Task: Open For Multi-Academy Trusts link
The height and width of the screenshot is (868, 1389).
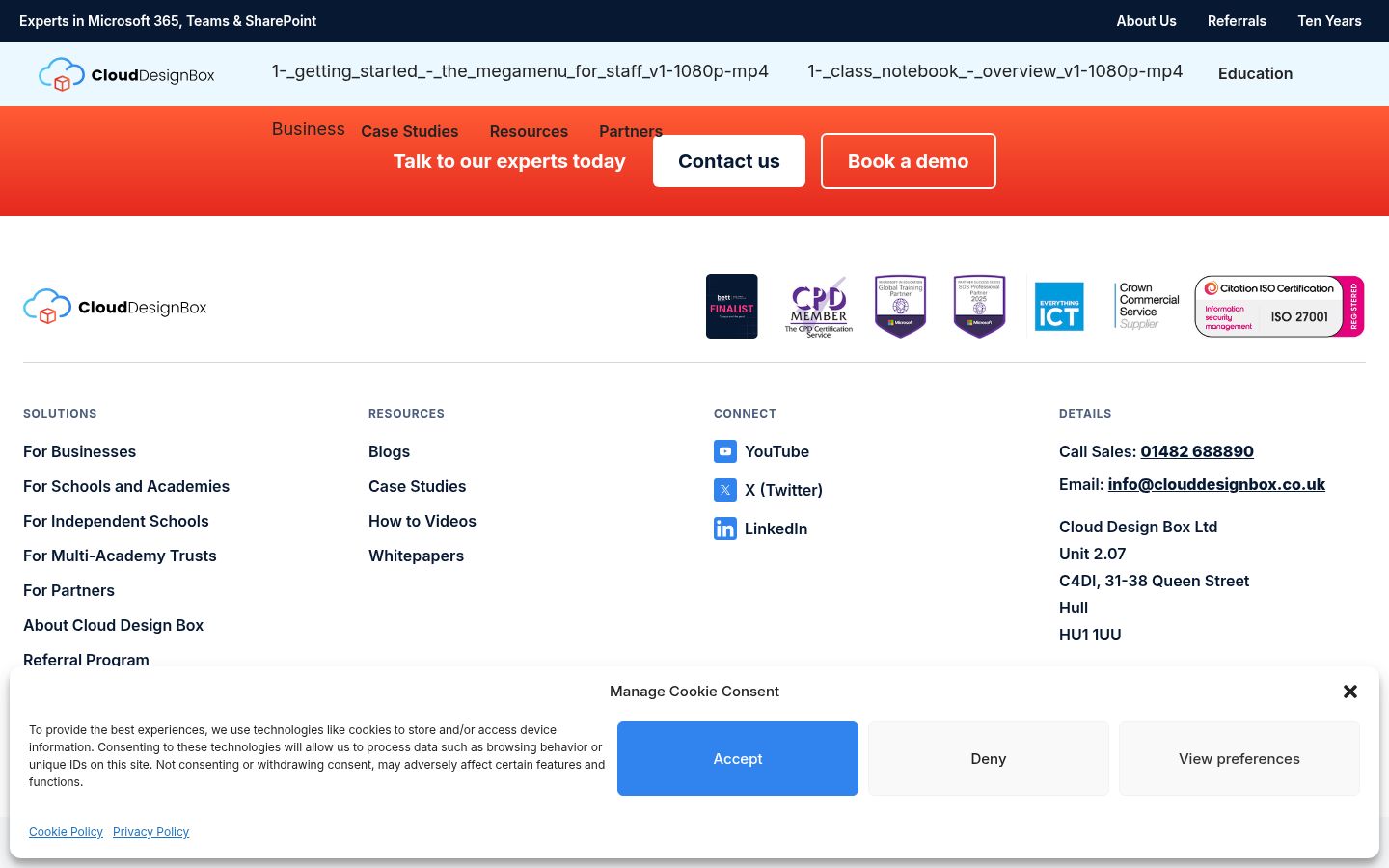Action: (x=120, y=556)
